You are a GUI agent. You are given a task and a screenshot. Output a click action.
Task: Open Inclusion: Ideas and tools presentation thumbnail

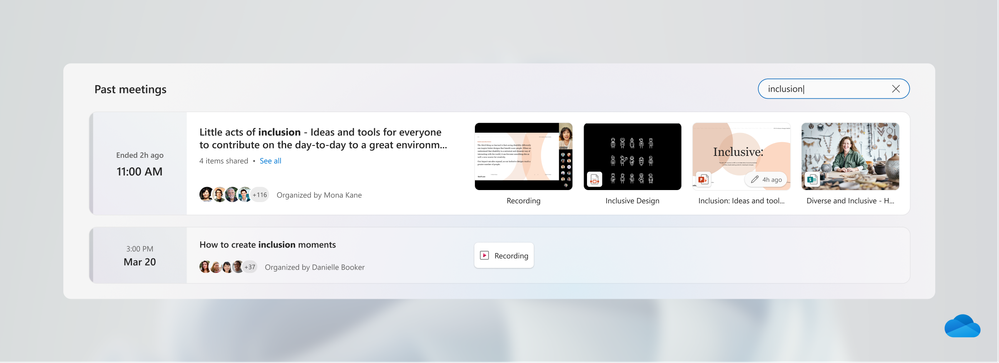(742, 157)
